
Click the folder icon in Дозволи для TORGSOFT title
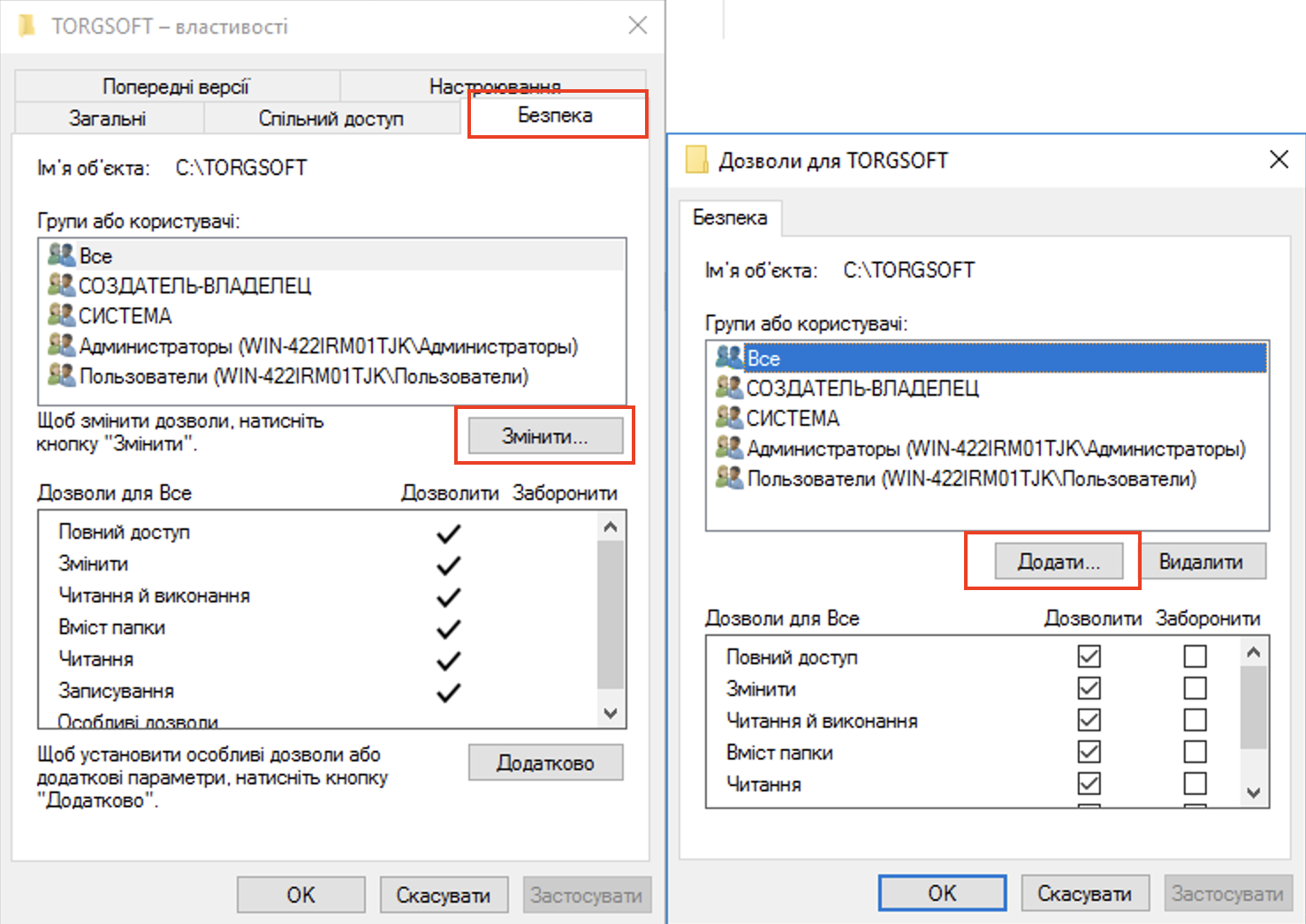click(x=697, y=160)
